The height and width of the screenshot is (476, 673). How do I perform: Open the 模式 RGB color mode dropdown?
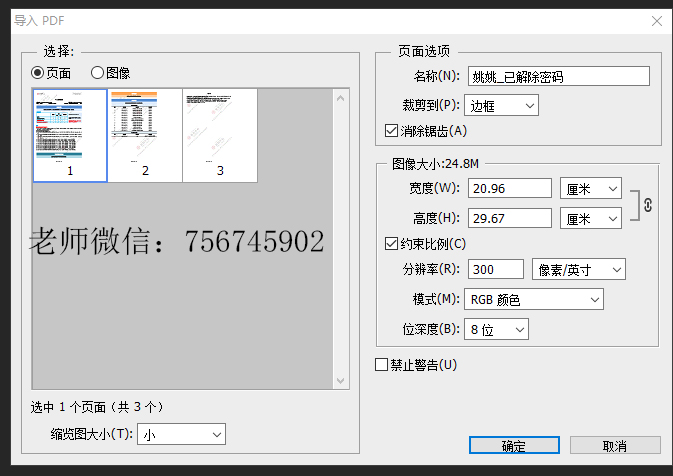(x=535, y=299)
